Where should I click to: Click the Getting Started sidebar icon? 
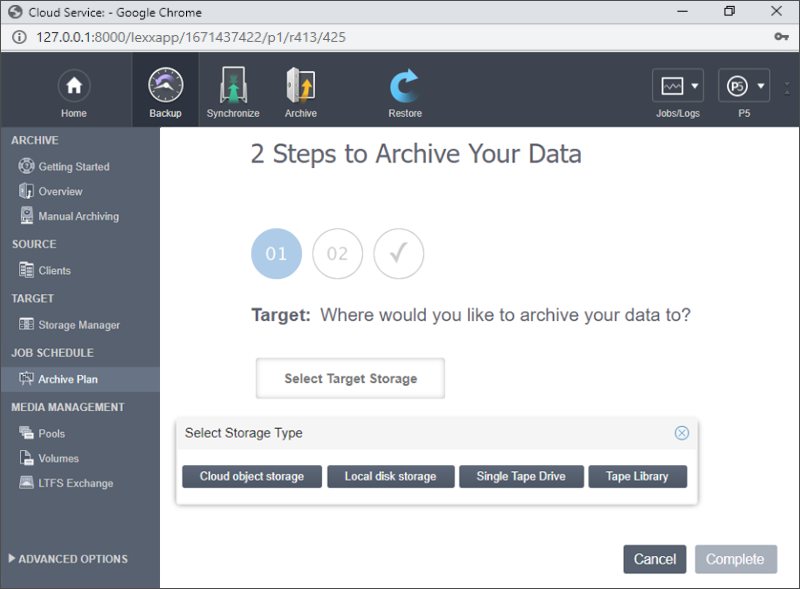point(26,166)
